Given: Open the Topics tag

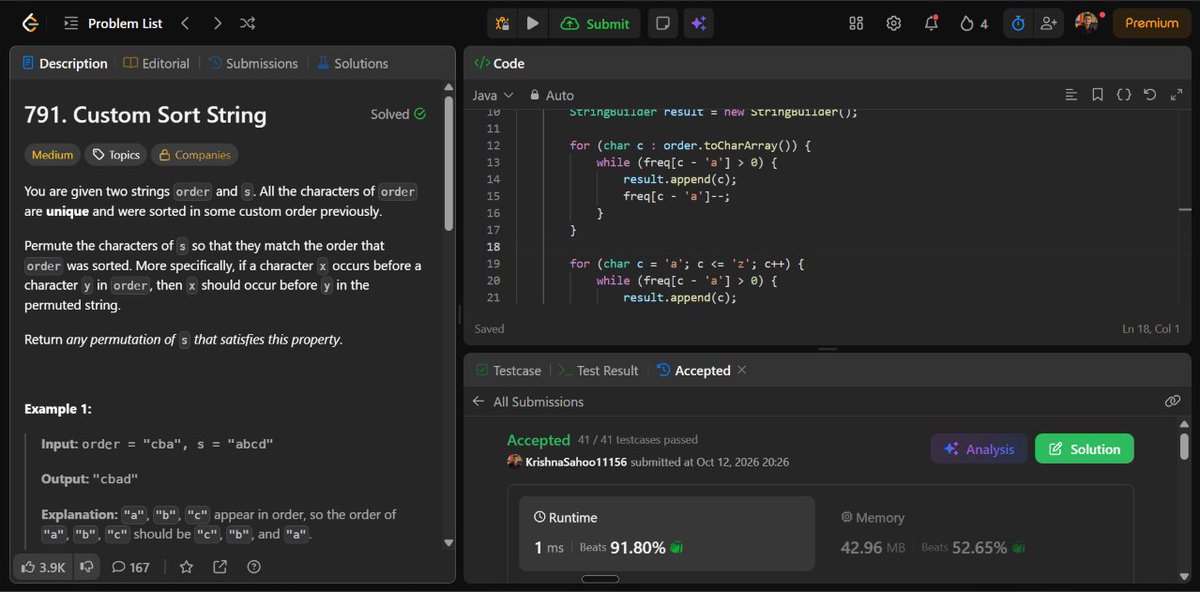Looking at the screenshot, I should point(115,155).
